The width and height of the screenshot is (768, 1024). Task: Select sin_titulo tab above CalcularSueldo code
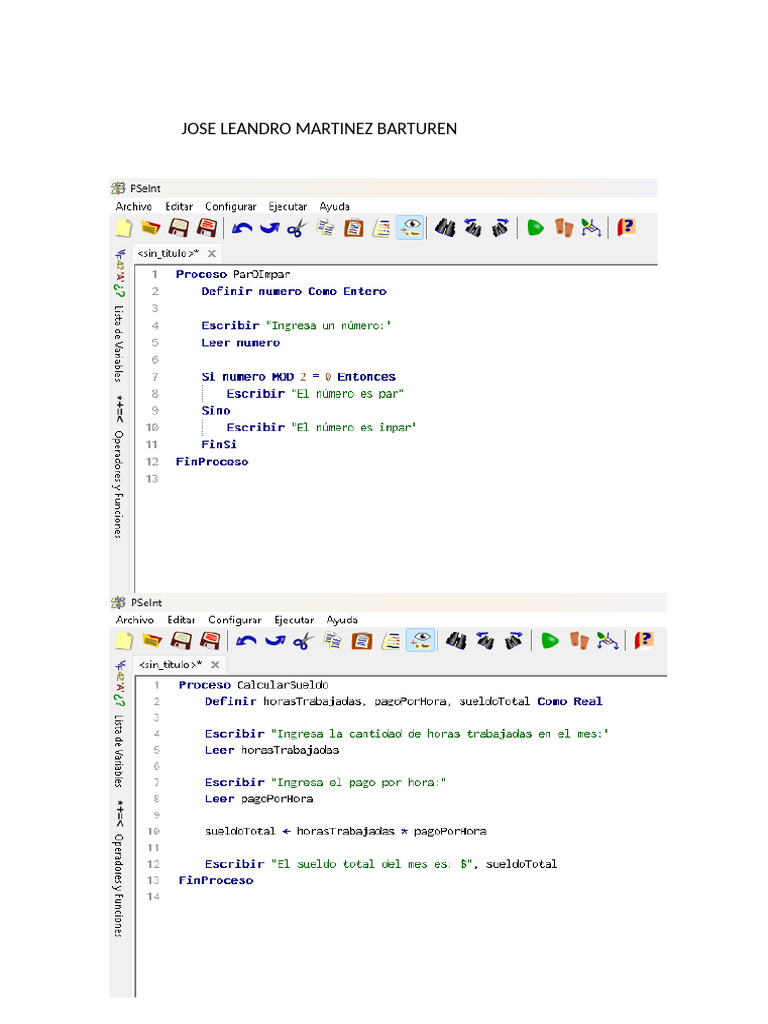(x=170, y=664)
